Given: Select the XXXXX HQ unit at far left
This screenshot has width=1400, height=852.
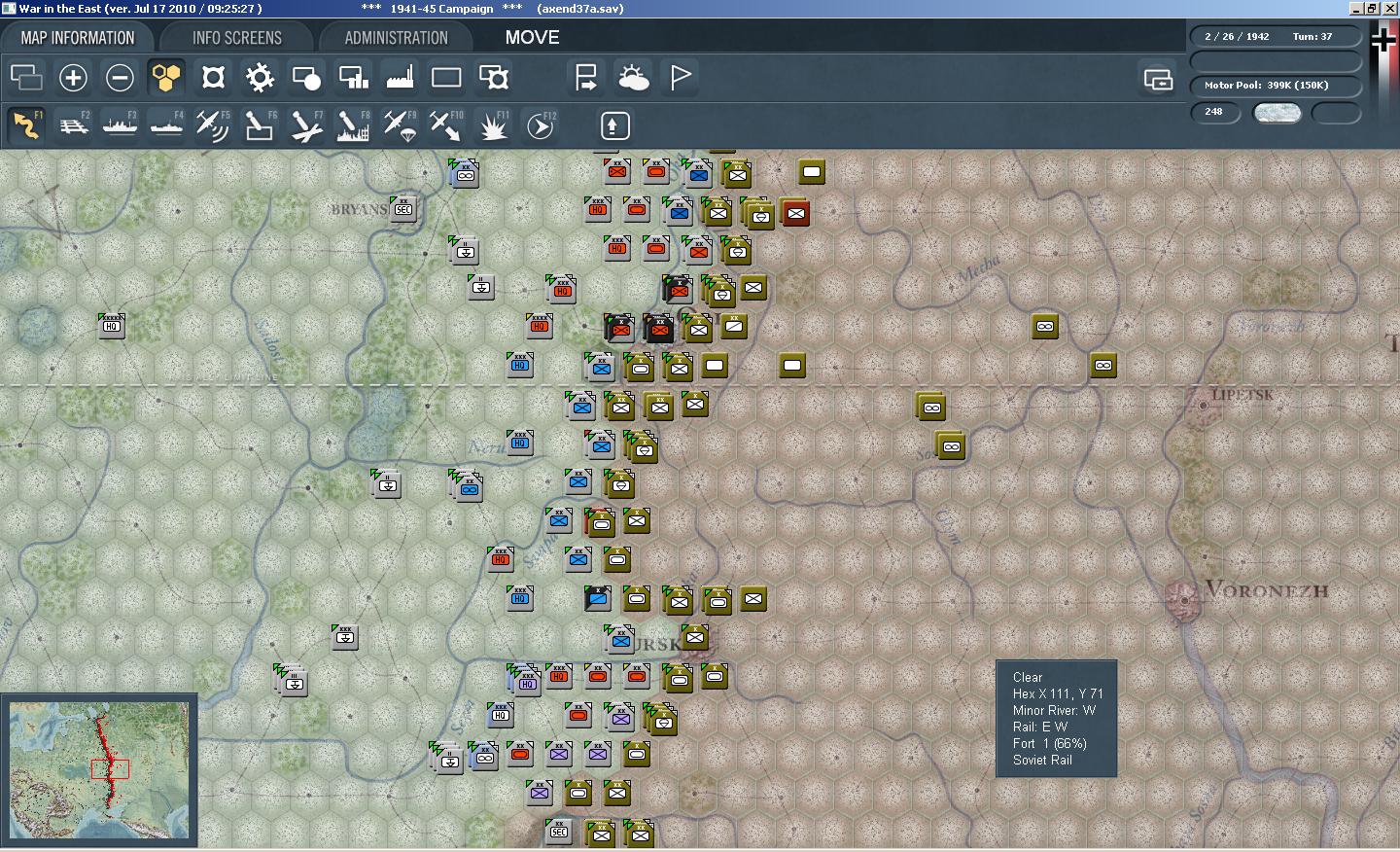Looking at the screenshot, I should (x=112, y=325).
